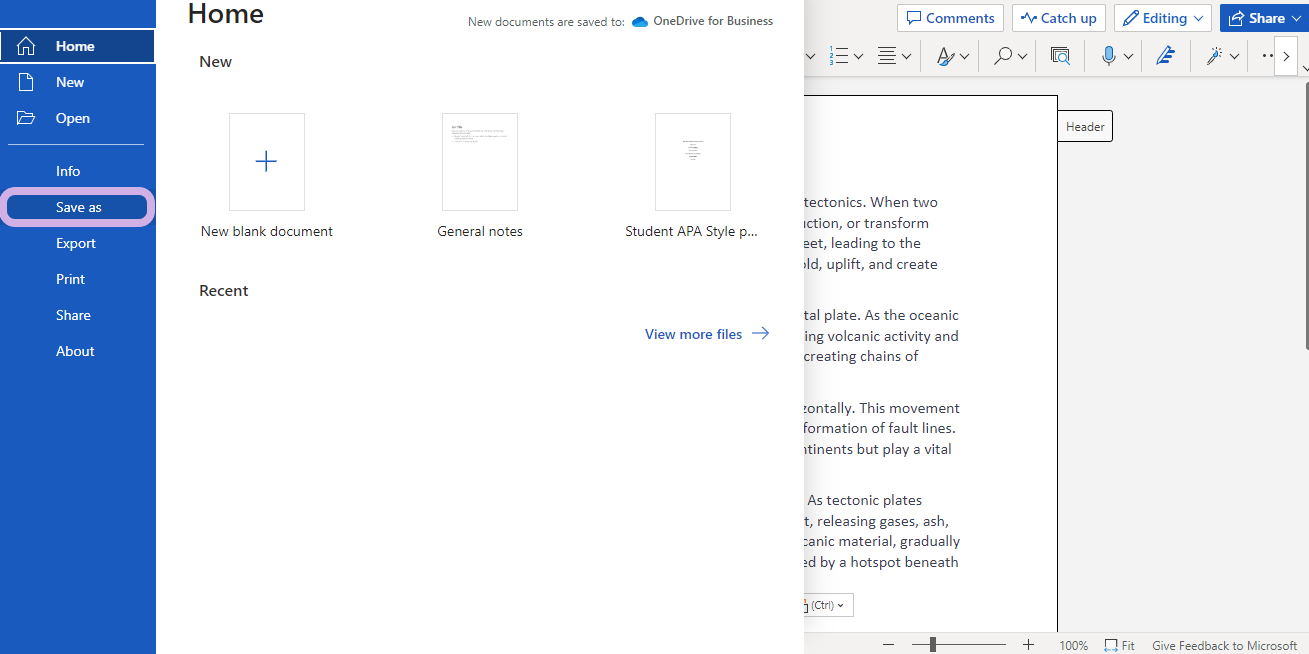Select the New blank document thumbnail
The width and height of the screenshot is (1309, 654).
pos(267,162)
